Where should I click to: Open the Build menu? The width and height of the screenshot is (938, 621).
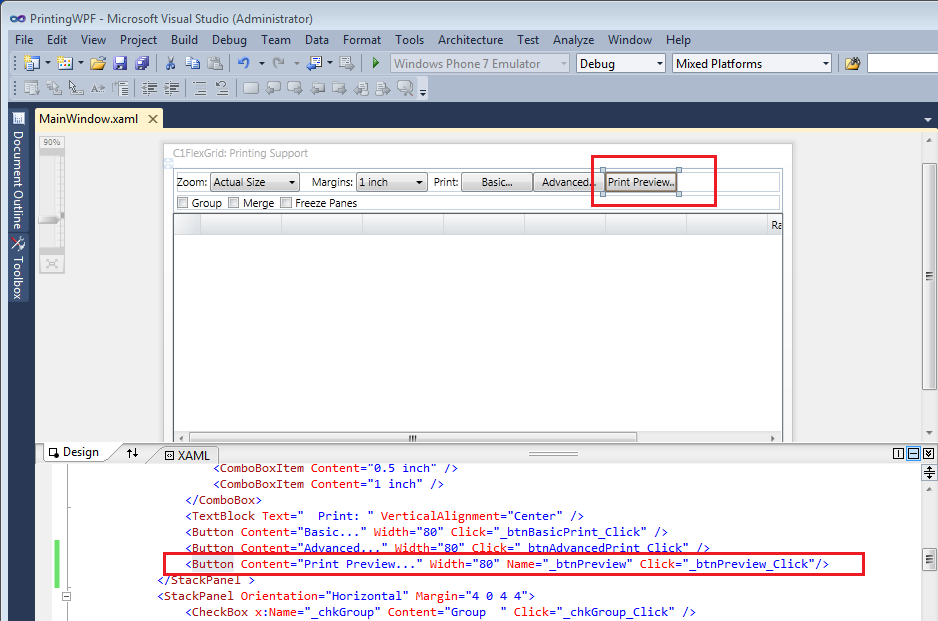[x=184, y=40]
